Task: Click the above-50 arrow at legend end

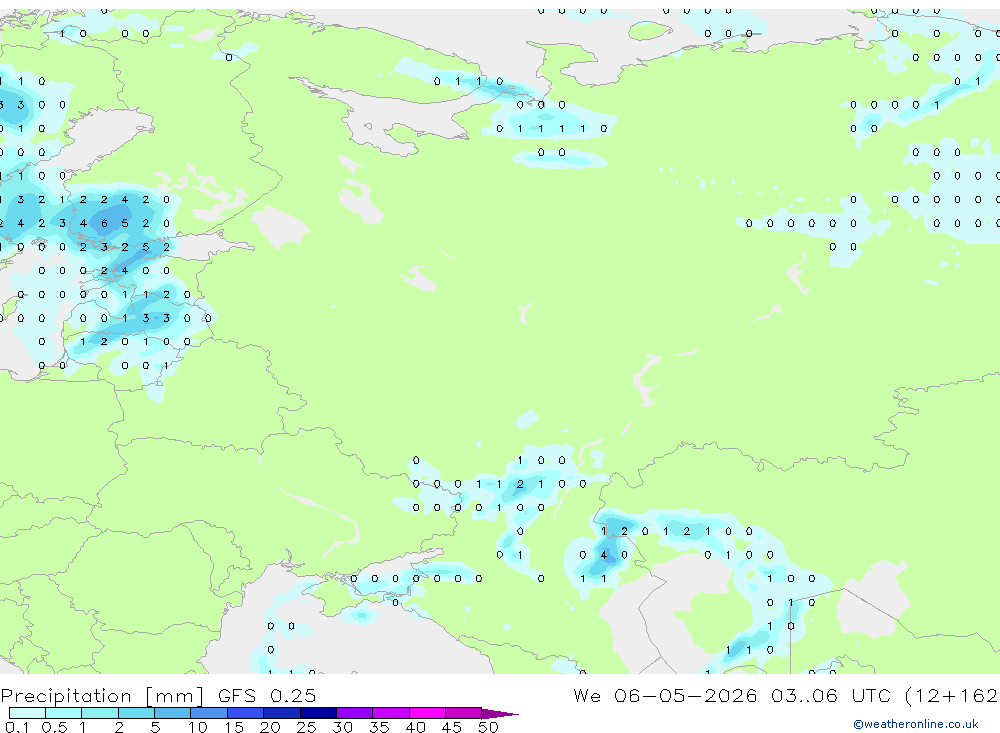Action: (500, 713)
